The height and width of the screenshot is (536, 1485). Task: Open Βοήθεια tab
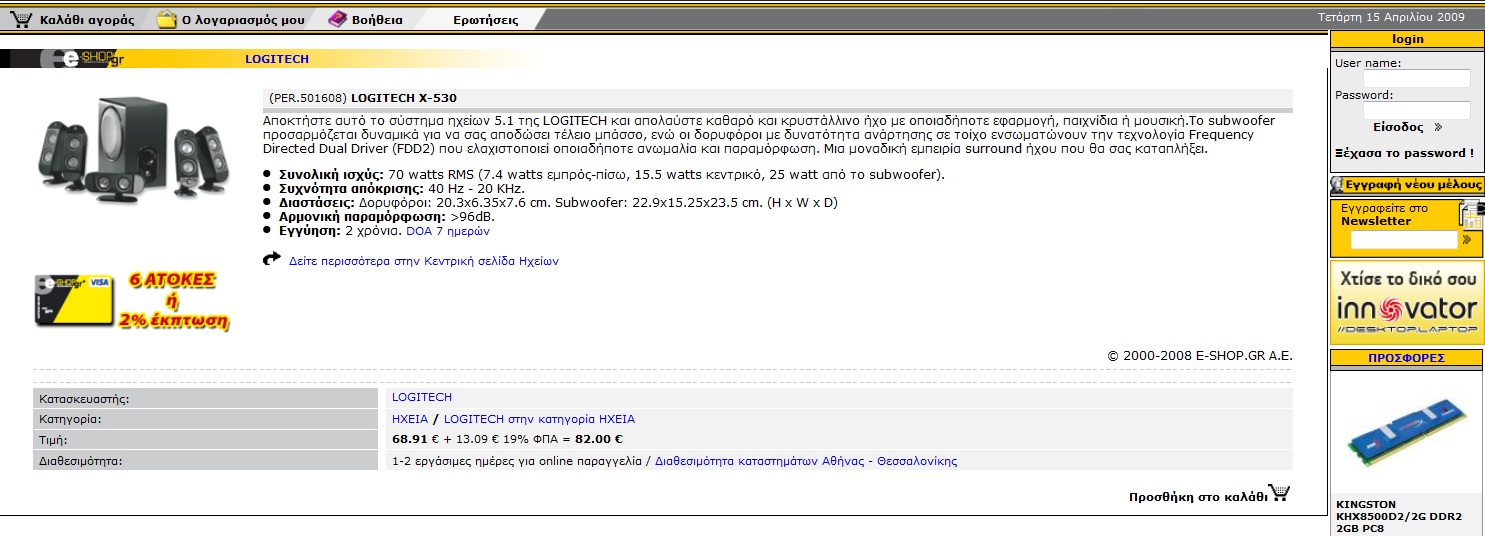click(x=377, y=20)
